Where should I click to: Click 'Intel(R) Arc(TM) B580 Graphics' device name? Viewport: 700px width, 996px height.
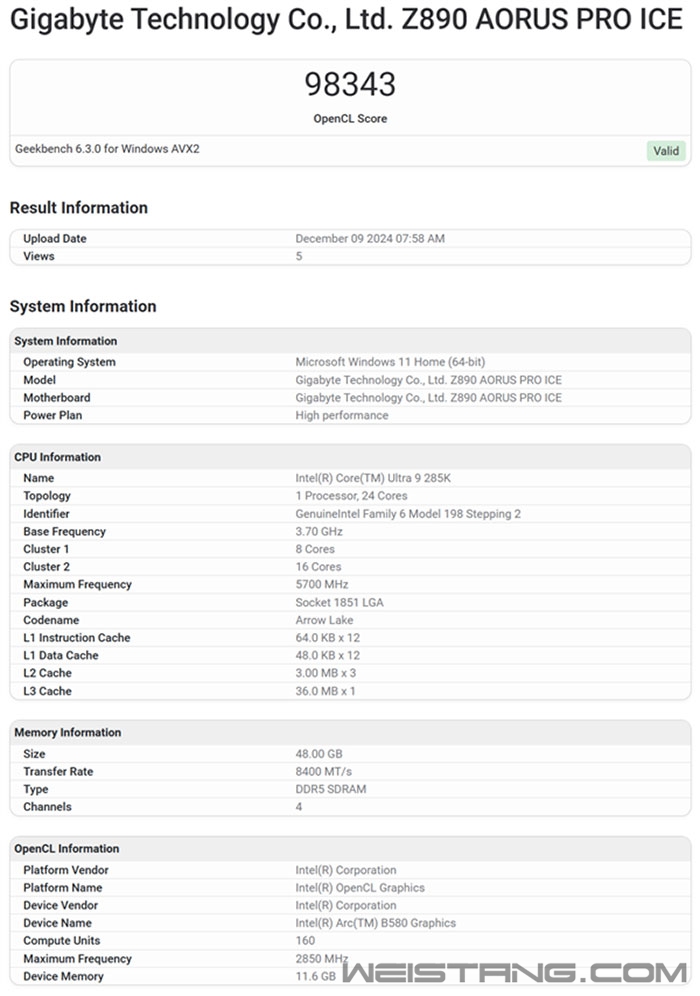tap(375, 923)
